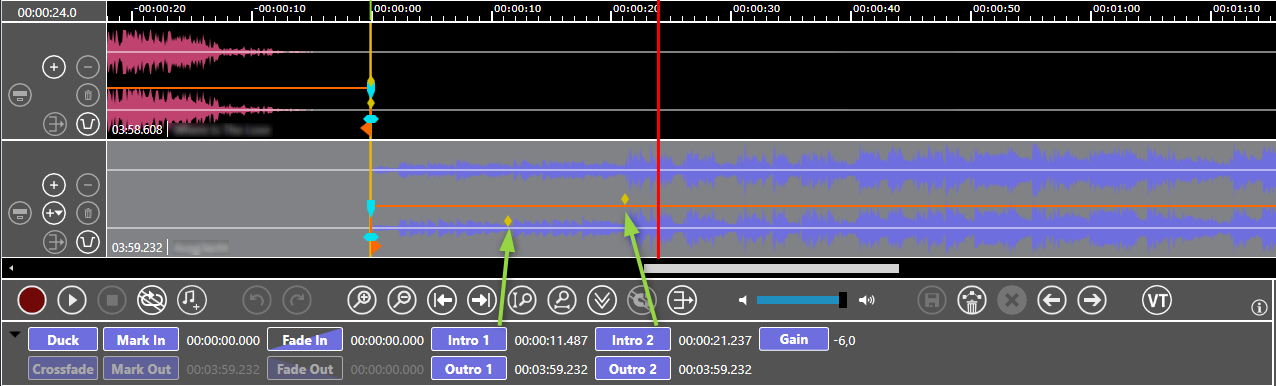
Task: Click the Outro 2 marker button
Action: 633,368
